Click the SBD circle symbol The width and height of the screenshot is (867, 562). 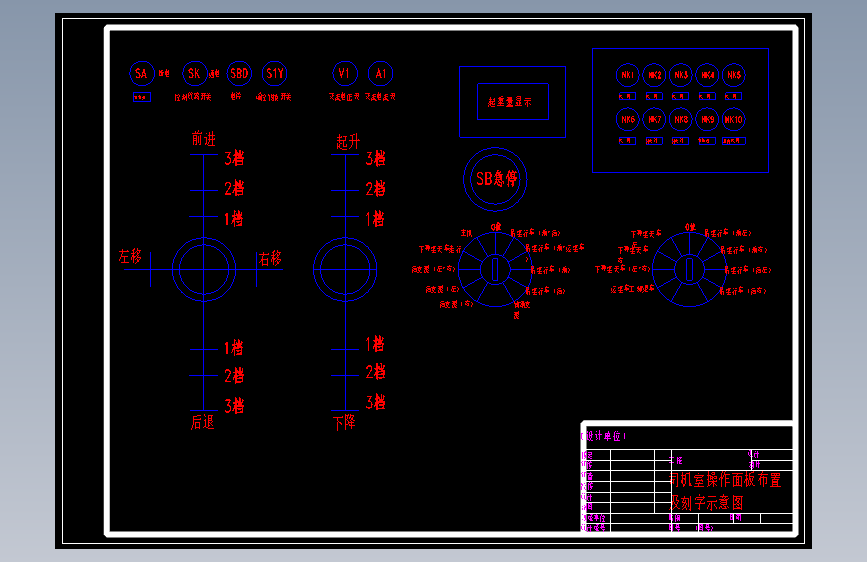coord(239,74)
